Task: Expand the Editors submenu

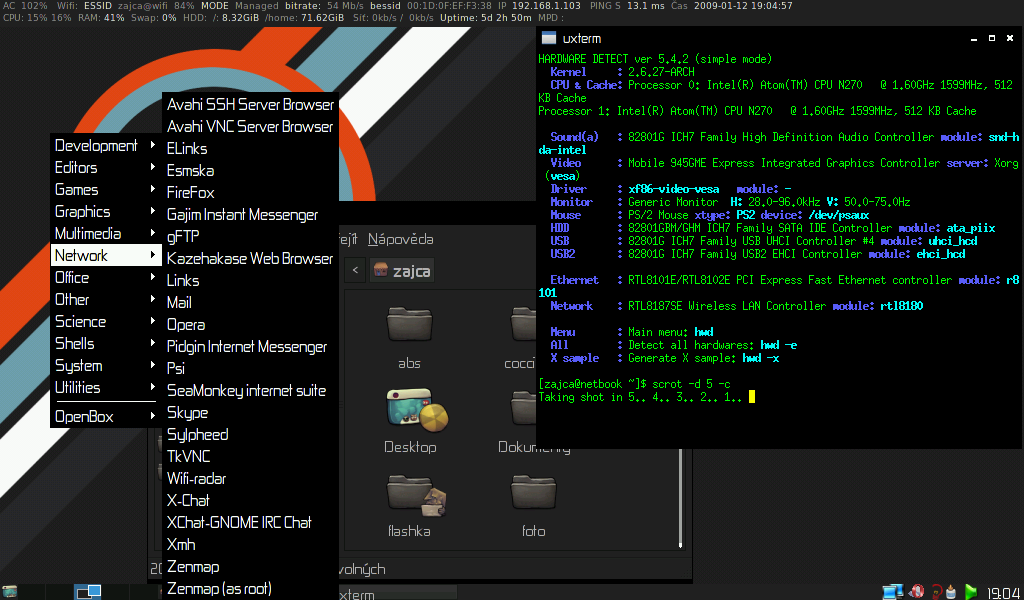Action: (x=104, y=167)
